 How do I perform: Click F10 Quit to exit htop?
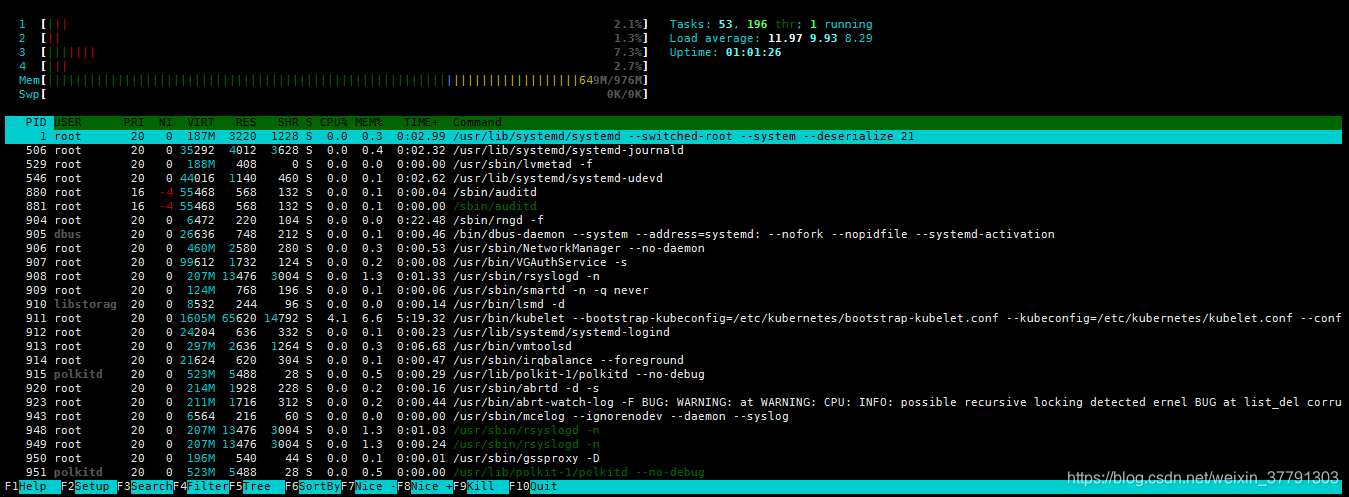pyautogui.click(x=533, y=486)
